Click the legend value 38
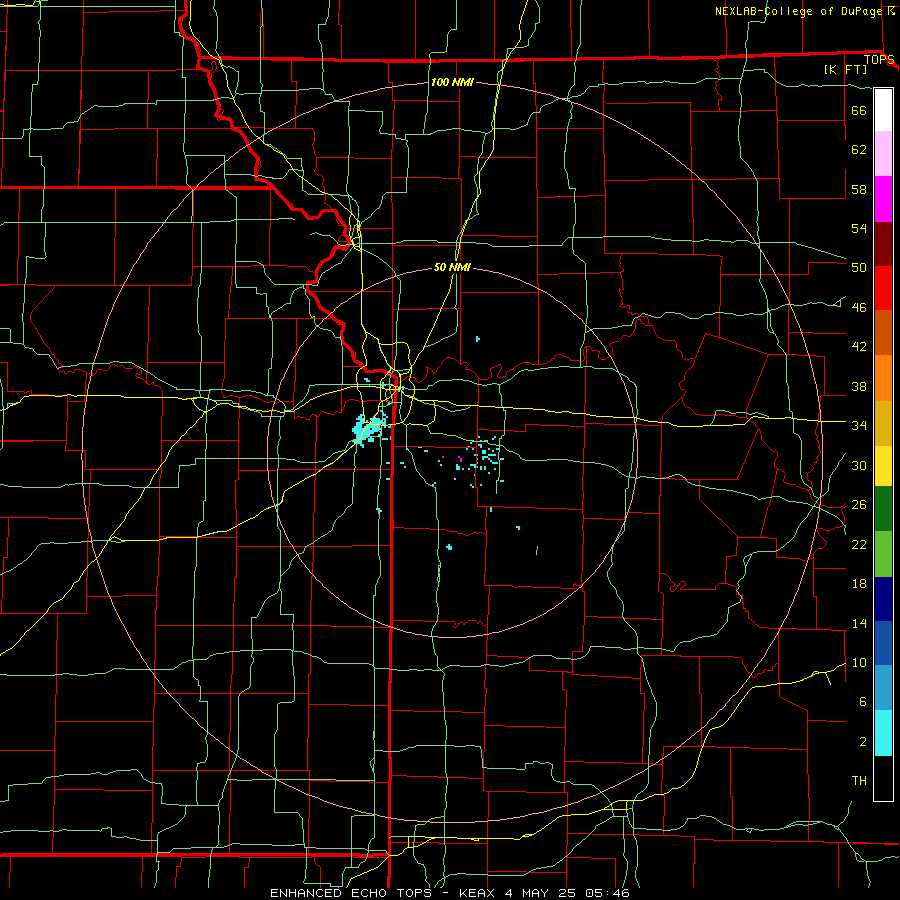This screenshot has width=900, height=900. pyautogui.click(x=859, y=387)
